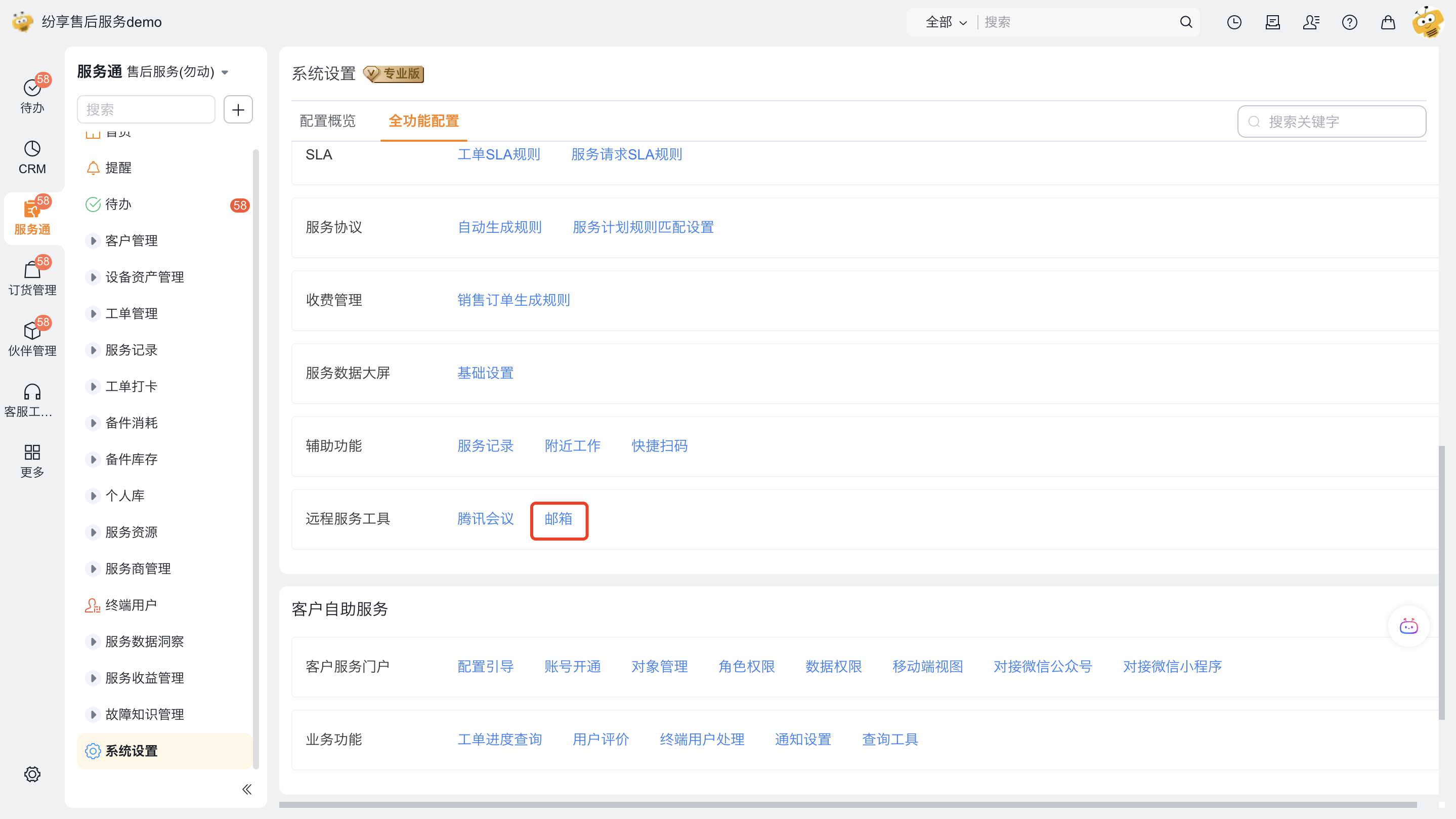Click the 工单SLA规则 link
Image resolution: width=1456 pixels, height=819 pixels.
click(498, 154)
